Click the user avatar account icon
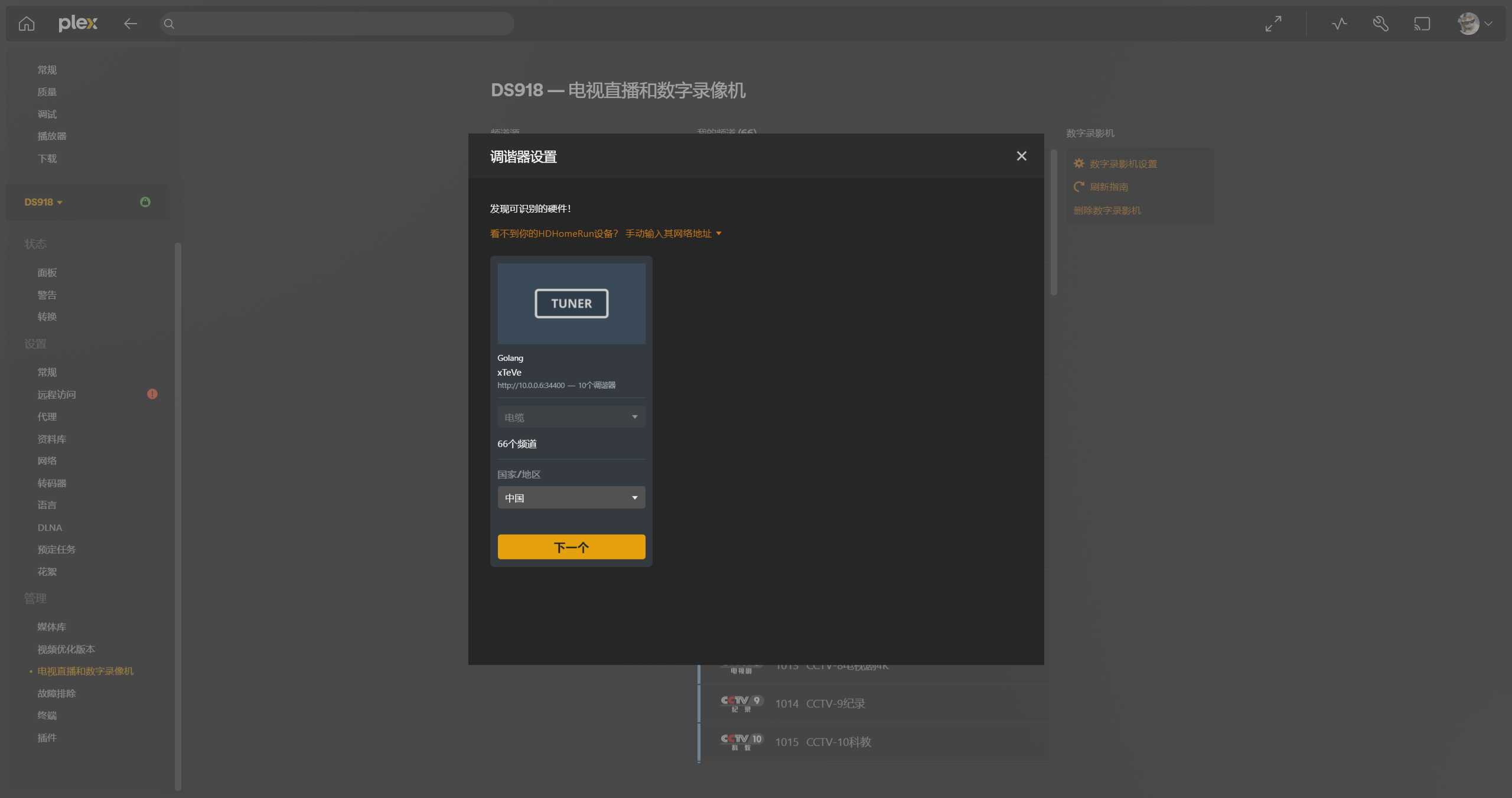 click(1469, 24)
